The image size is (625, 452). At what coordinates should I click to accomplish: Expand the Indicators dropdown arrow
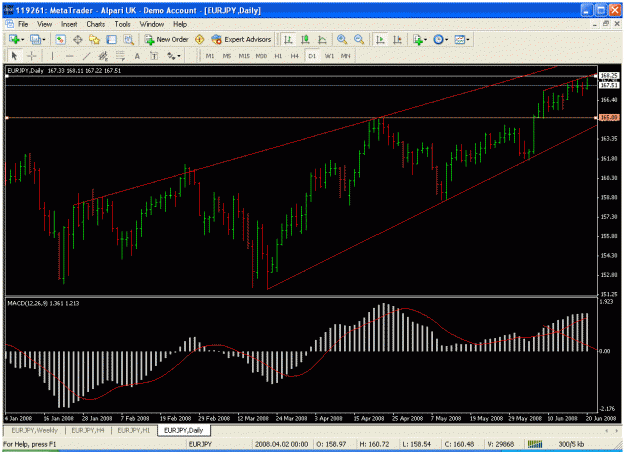point(426,39)
